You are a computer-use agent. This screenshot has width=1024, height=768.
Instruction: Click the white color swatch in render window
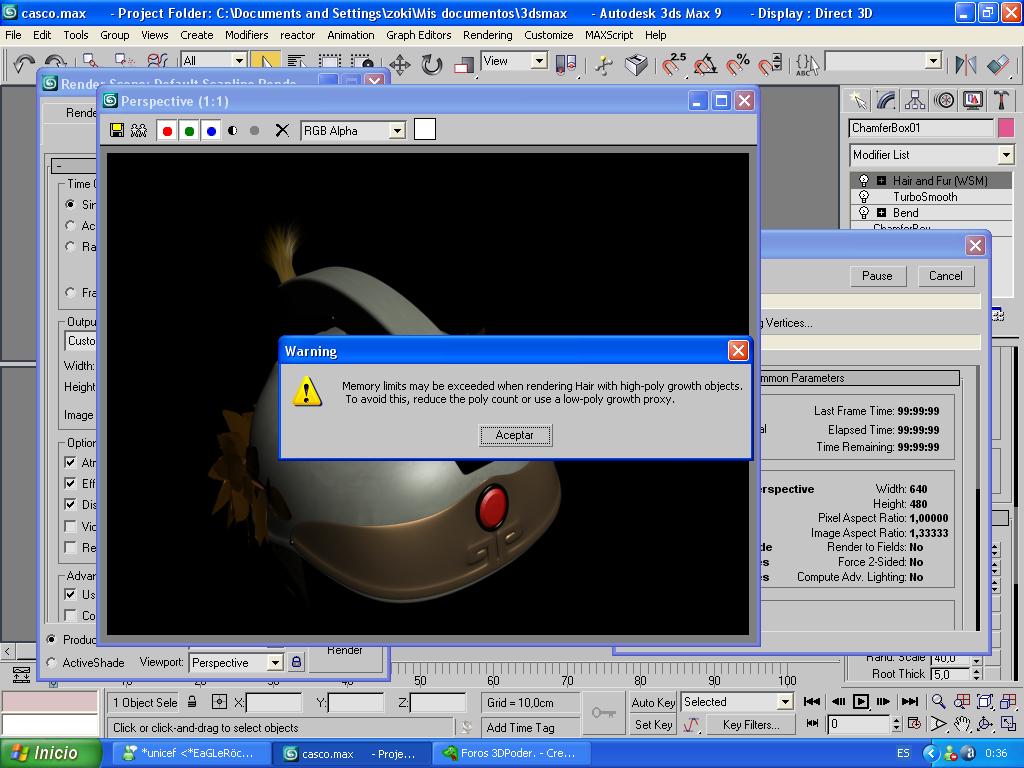tap(424, 129)
